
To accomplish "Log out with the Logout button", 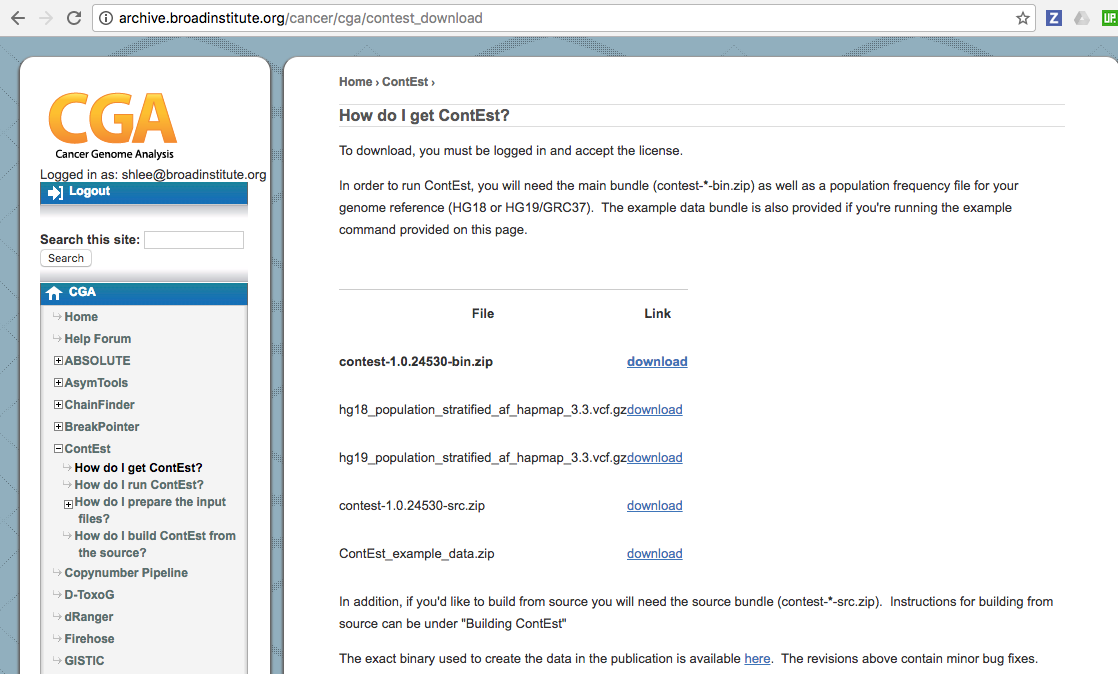I will 144,192.
